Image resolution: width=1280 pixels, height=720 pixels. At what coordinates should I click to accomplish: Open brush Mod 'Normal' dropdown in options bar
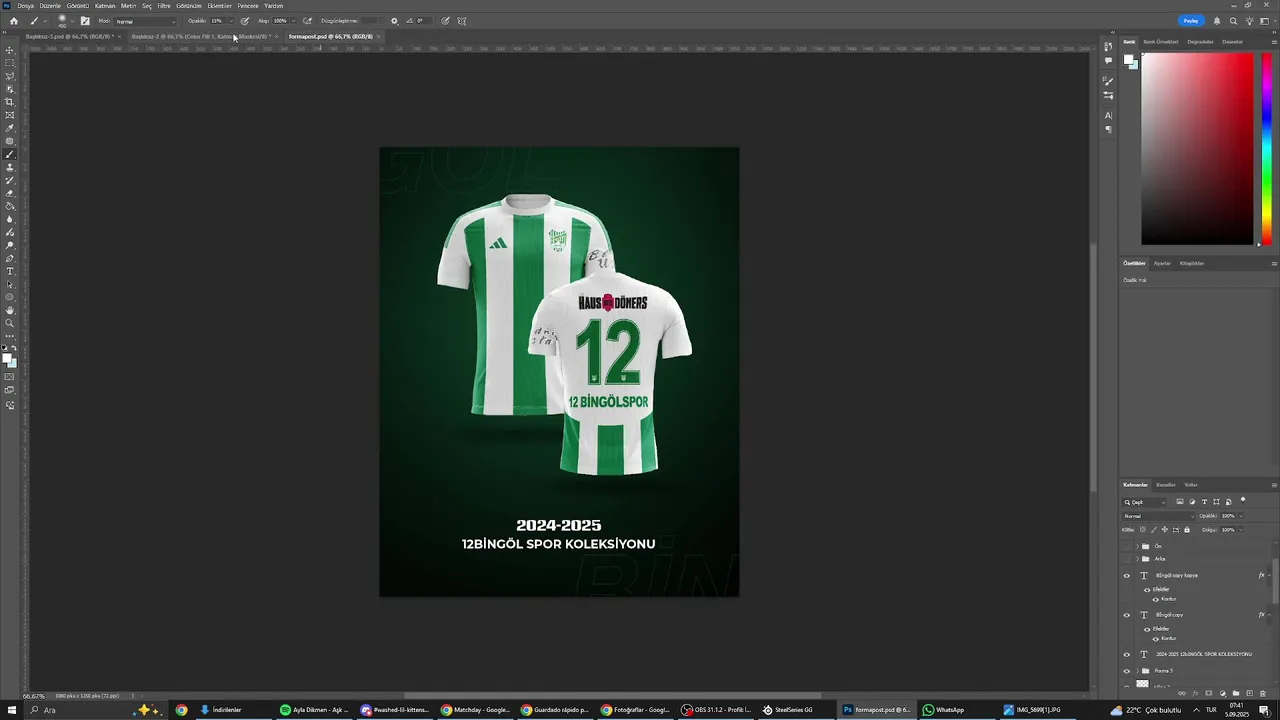coord(145,21)
